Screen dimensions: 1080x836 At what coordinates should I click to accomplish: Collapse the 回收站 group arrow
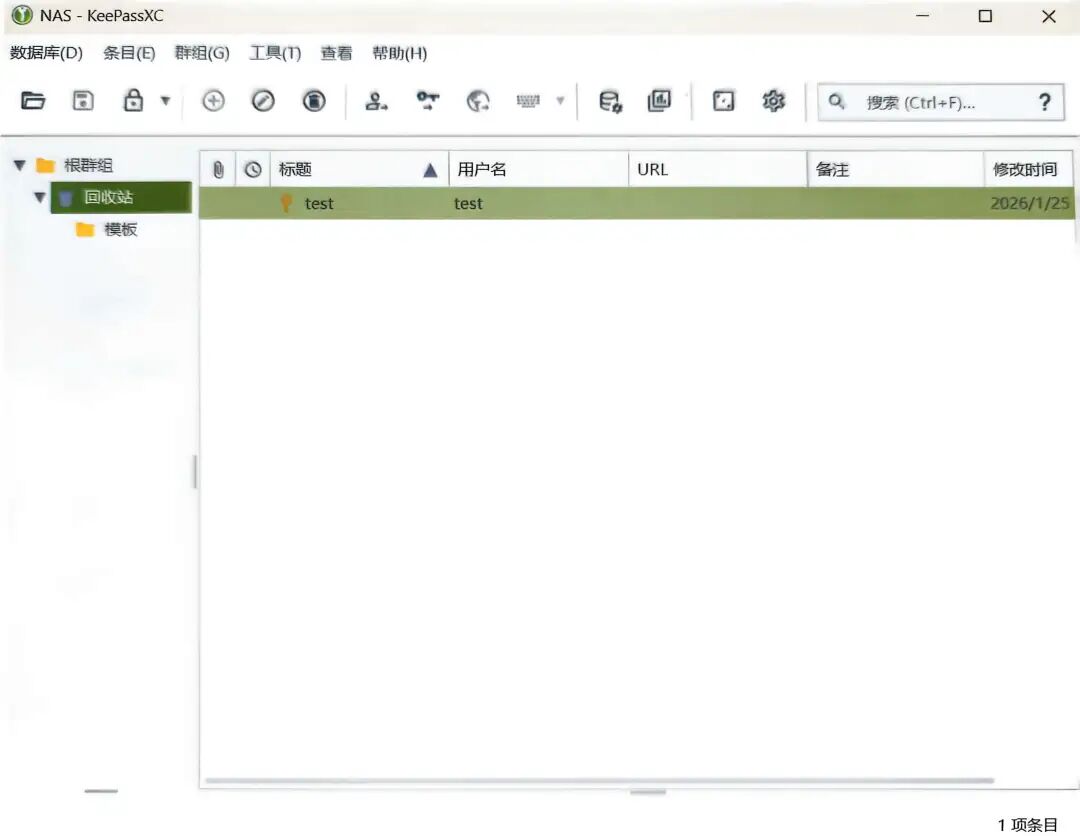coord(40,198)
